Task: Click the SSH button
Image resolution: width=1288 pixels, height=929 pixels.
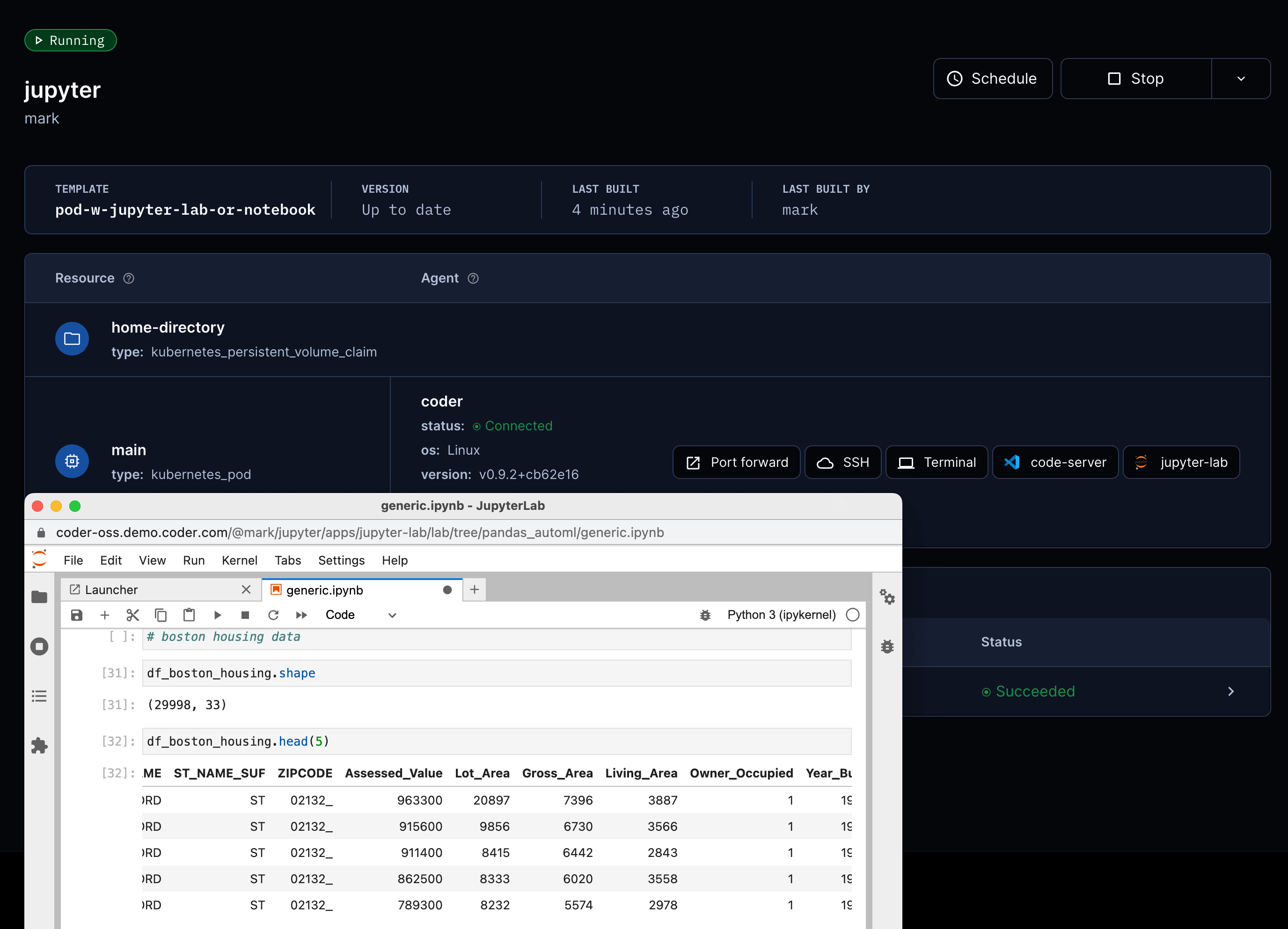Action: pyautogui.click(x=843, y=463)
